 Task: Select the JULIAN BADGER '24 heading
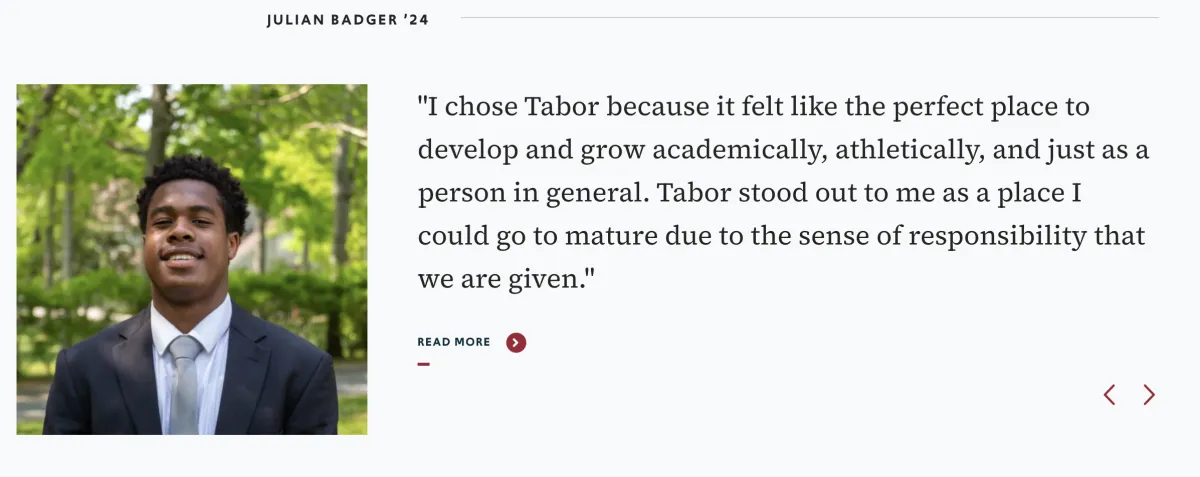tap(348, 20)
